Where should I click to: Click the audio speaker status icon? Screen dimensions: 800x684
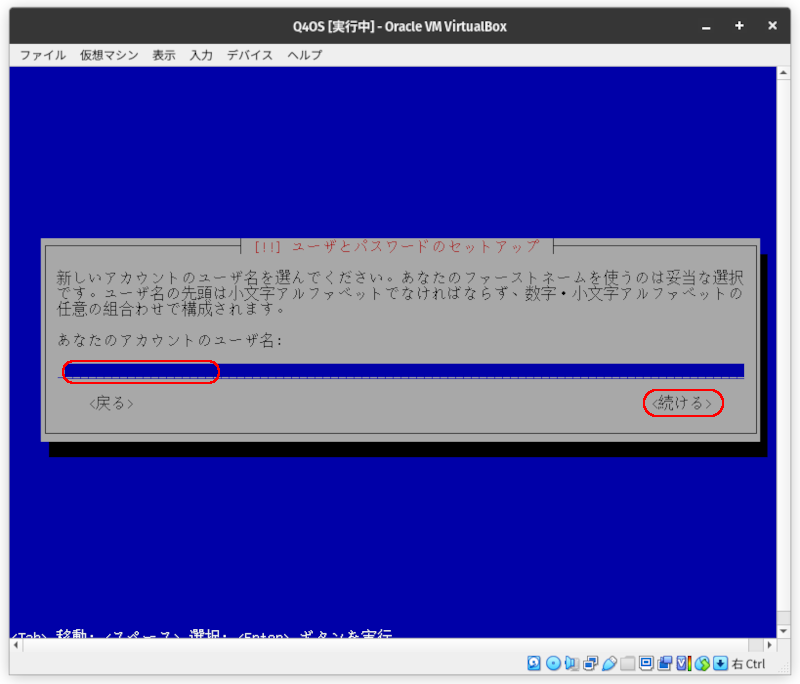571,663
